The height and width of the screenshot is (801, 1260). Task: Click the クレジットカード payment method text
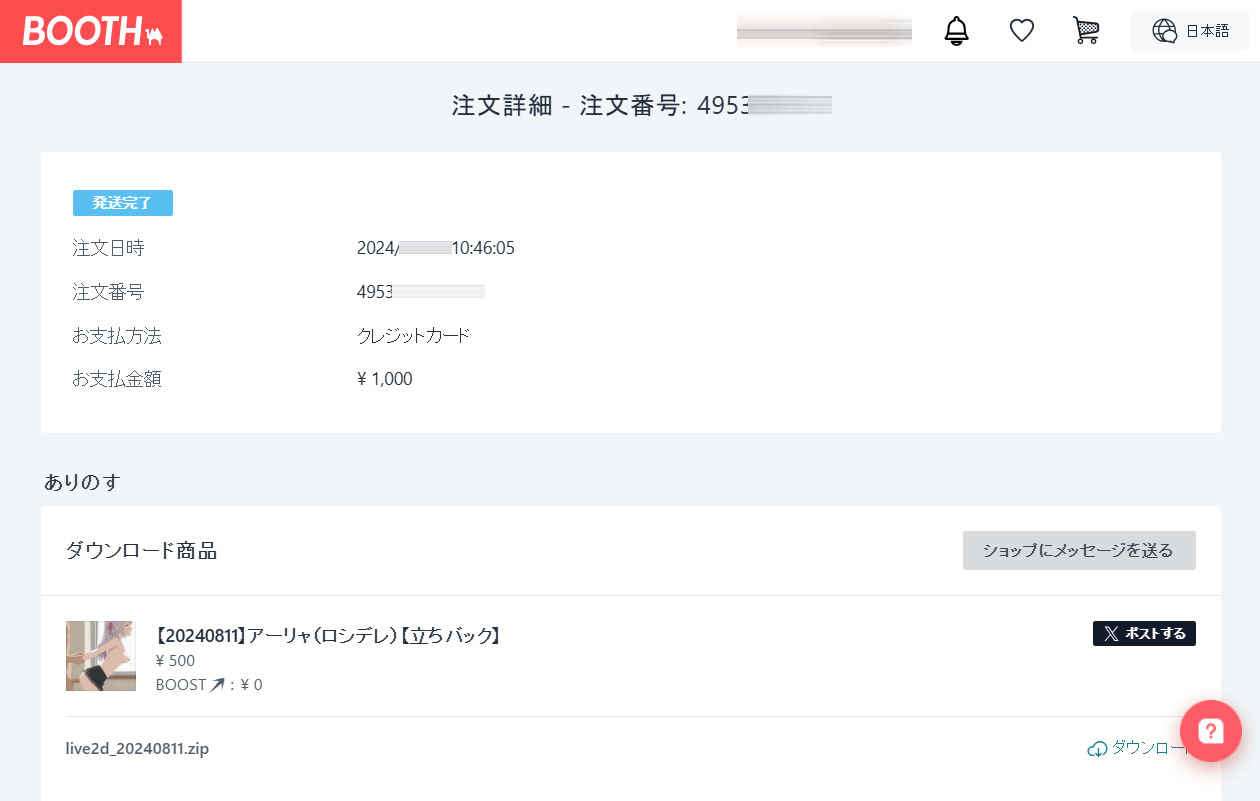pyautogui.click(x=413, y=336)
